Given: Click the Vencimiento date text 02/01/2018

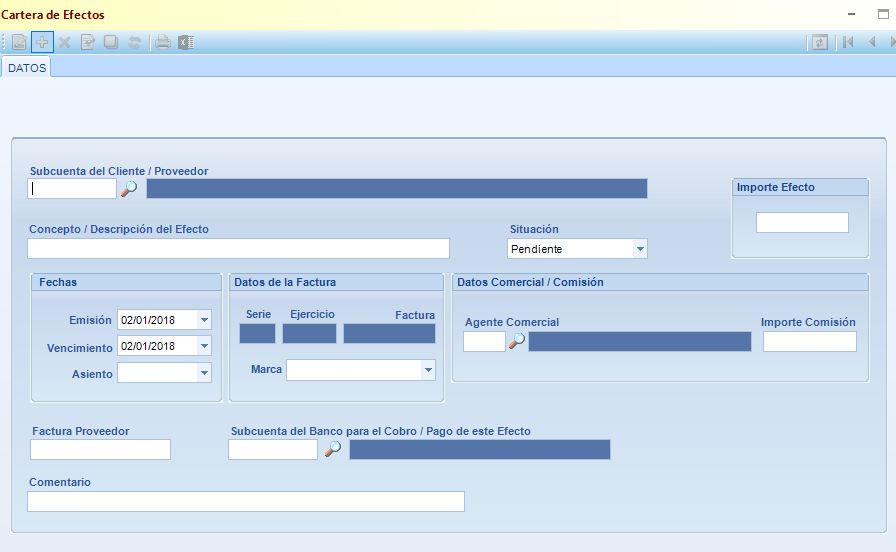Looking at the screenshot, I should pos(148,346).
